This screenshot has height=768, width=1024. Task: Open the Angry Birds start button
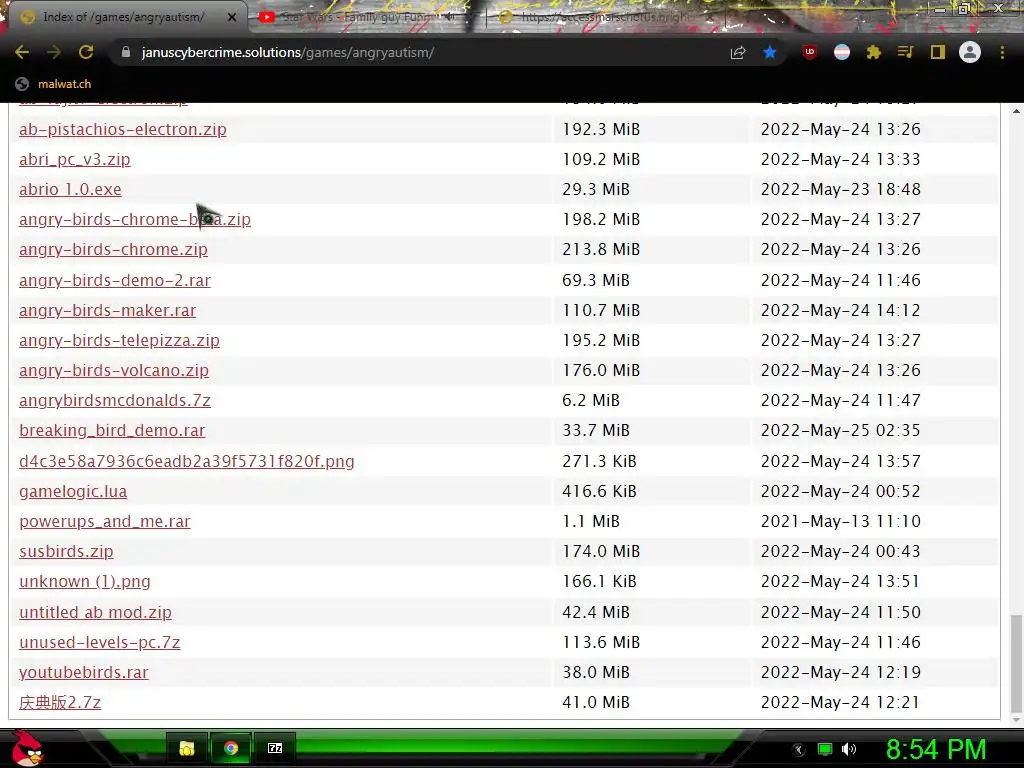pos(27,748)
